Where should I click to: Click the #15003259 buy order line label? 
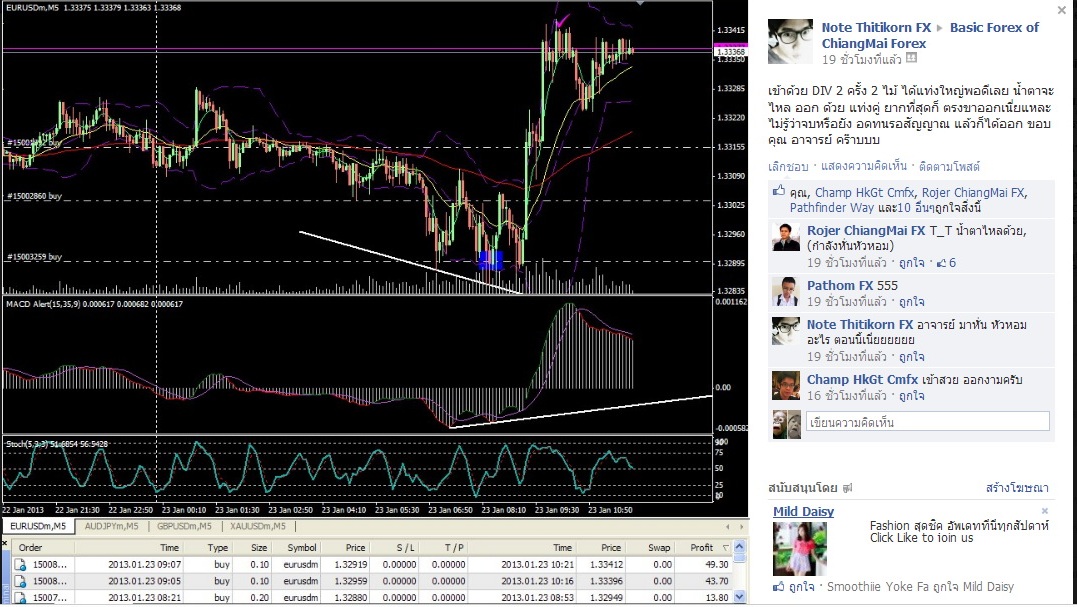pos(34,257)
